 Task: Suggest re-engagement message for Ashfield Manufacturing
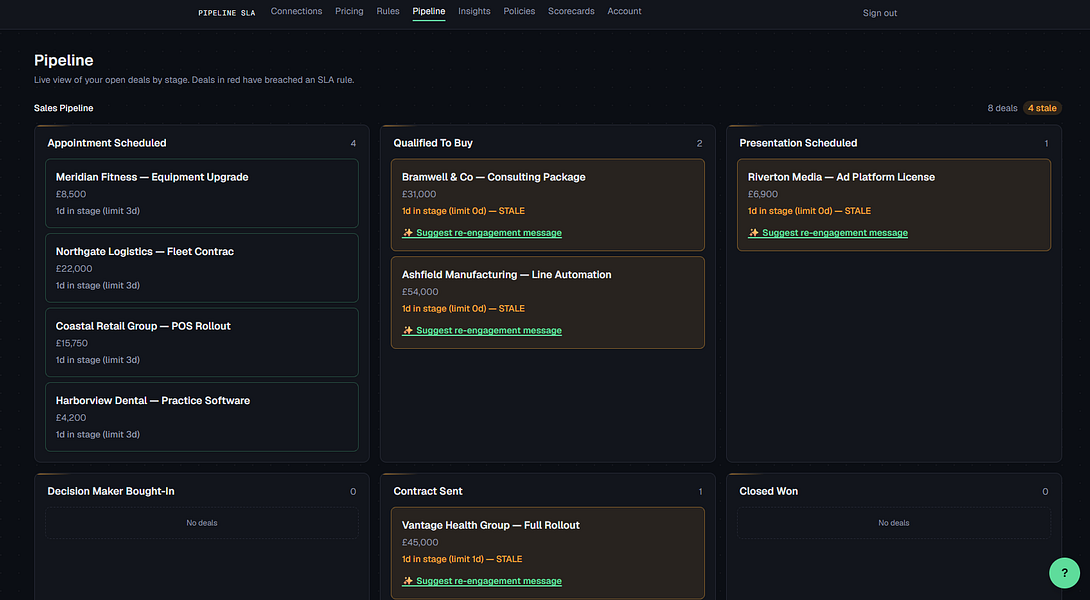[482, 330]
